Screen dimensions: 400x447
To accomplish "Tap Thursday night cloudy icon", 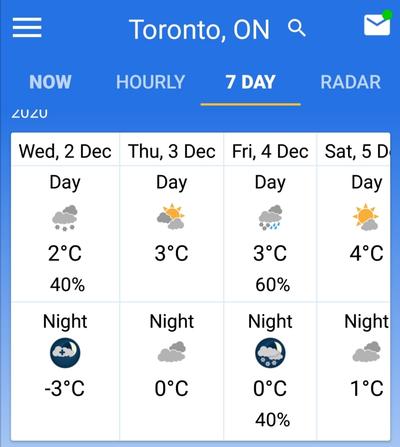I will tap(172, 352).
